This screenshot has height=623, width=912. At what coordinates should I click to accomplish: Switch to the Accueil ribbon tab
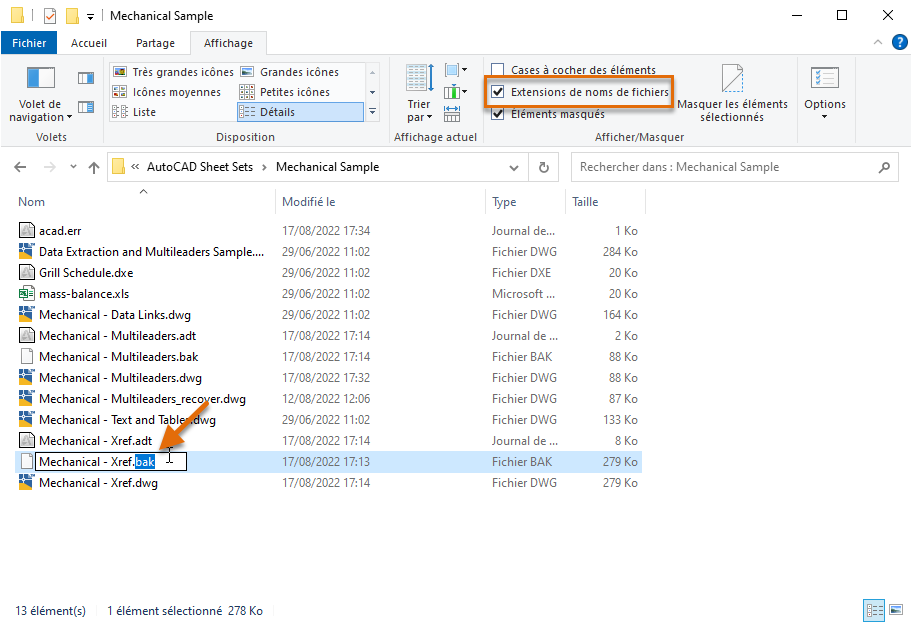click(x=89, y=43)
